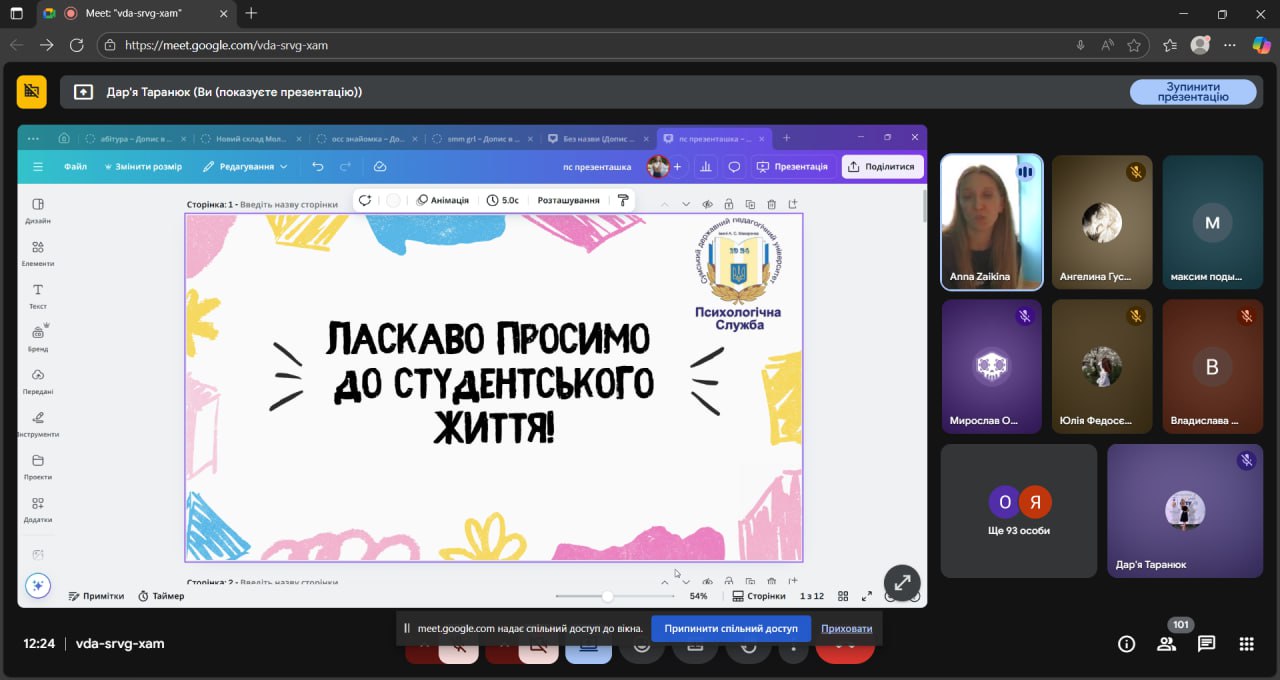The image size is (1280, 680).
Task: Click Припинити спільний доступ button
Action: tap(730, 628)
